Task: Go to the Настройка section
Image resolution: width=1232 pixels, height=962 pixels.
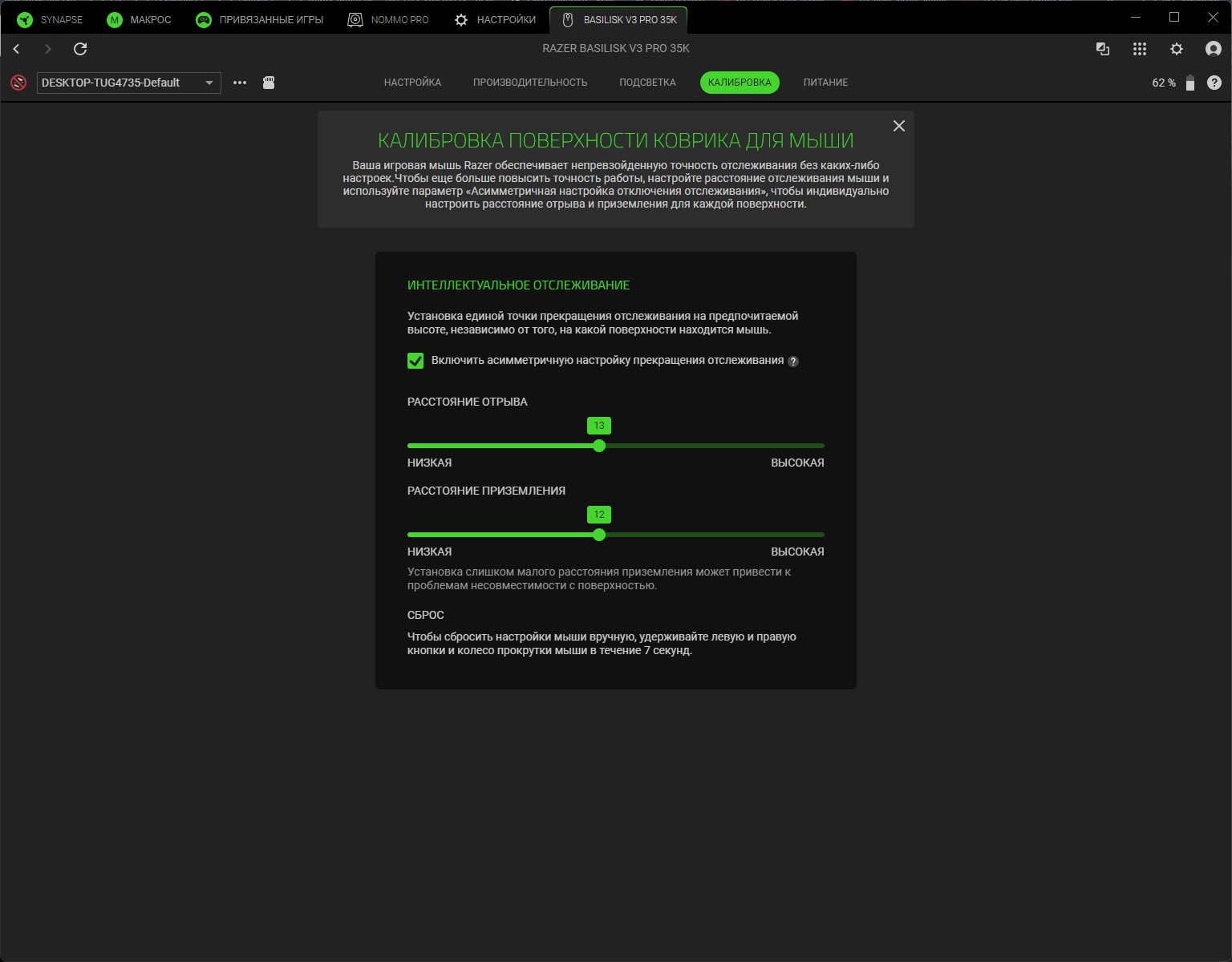Action: coord(412,83)
